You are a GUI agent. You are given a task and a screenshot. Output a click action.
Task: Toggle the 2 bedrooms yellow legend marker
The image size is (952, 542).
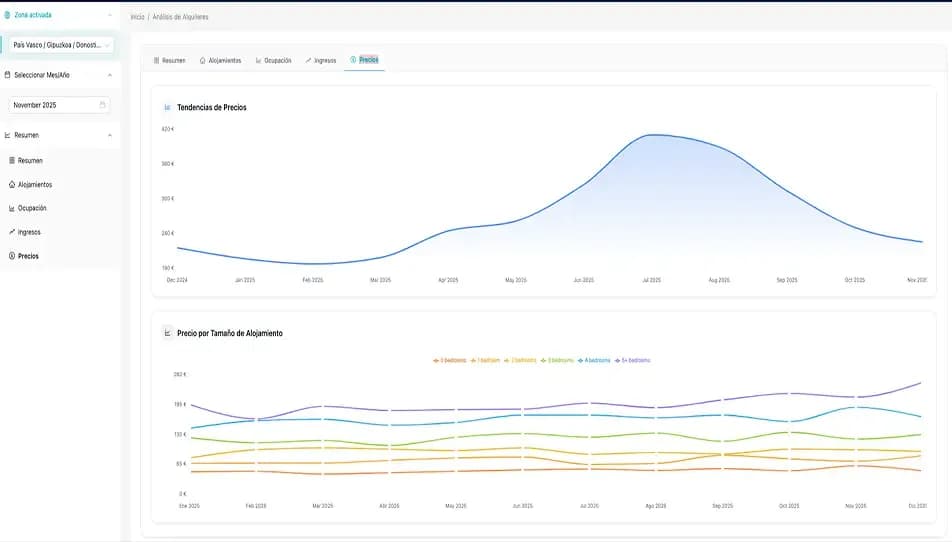coord(507,360)
